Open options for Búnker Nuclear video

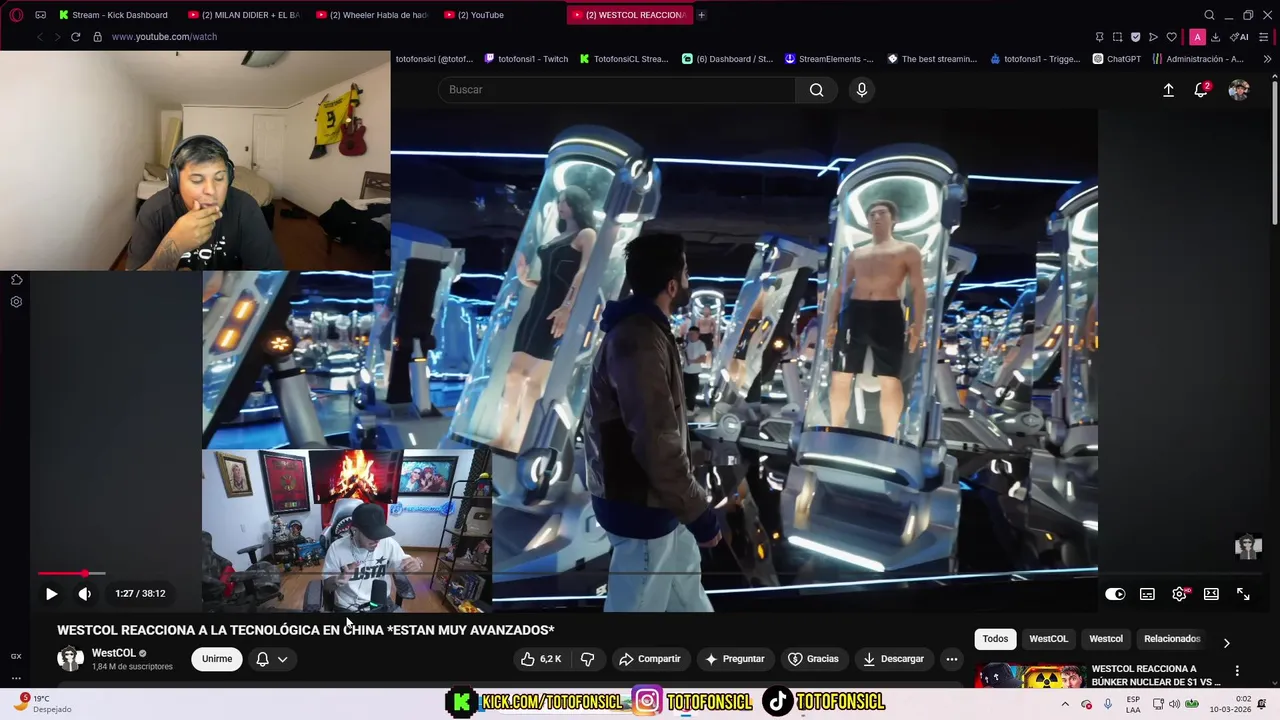click(x=1237, y=671)
